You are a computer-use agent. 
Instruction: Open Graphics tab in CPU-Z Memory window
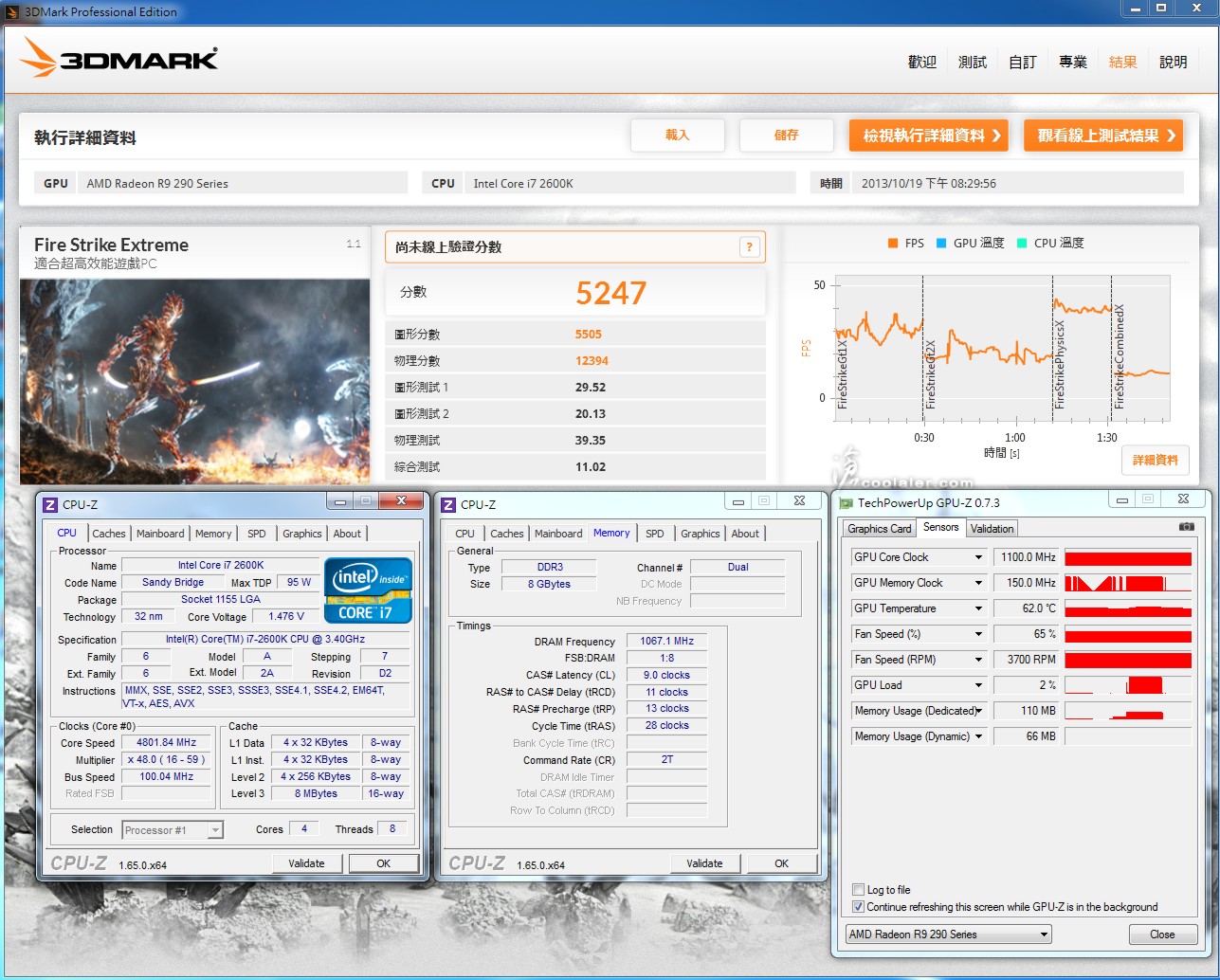click(x=701, y=534)
